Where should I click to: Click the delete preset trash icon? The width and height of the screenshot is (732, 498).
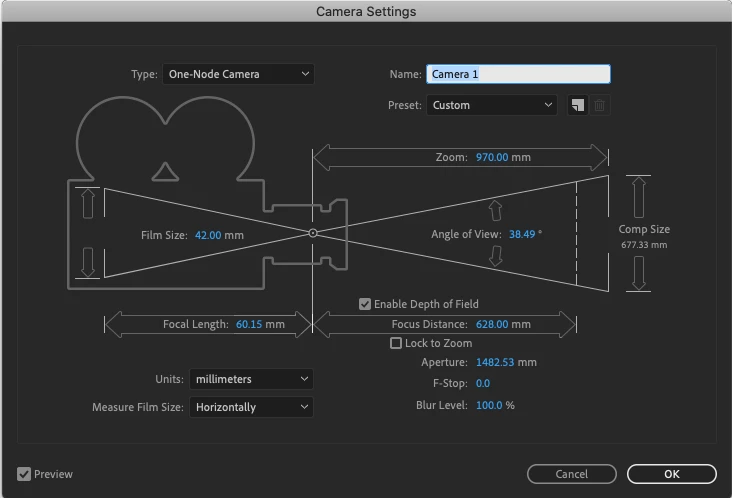[x=599, y=105]
